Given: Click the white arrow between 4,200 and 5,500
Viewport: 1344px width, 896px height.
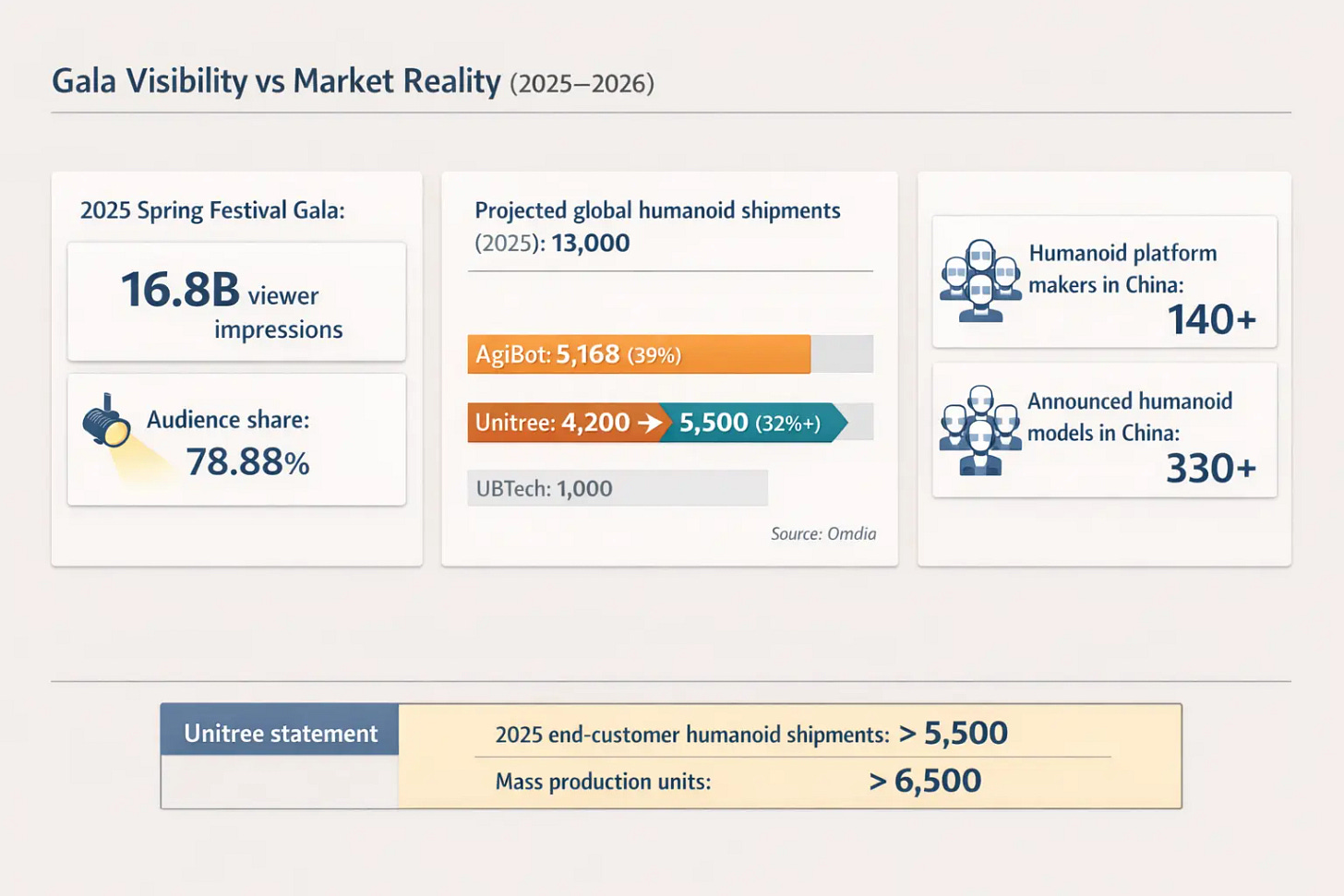Looking at the screenshot, I should click(651, 423).
